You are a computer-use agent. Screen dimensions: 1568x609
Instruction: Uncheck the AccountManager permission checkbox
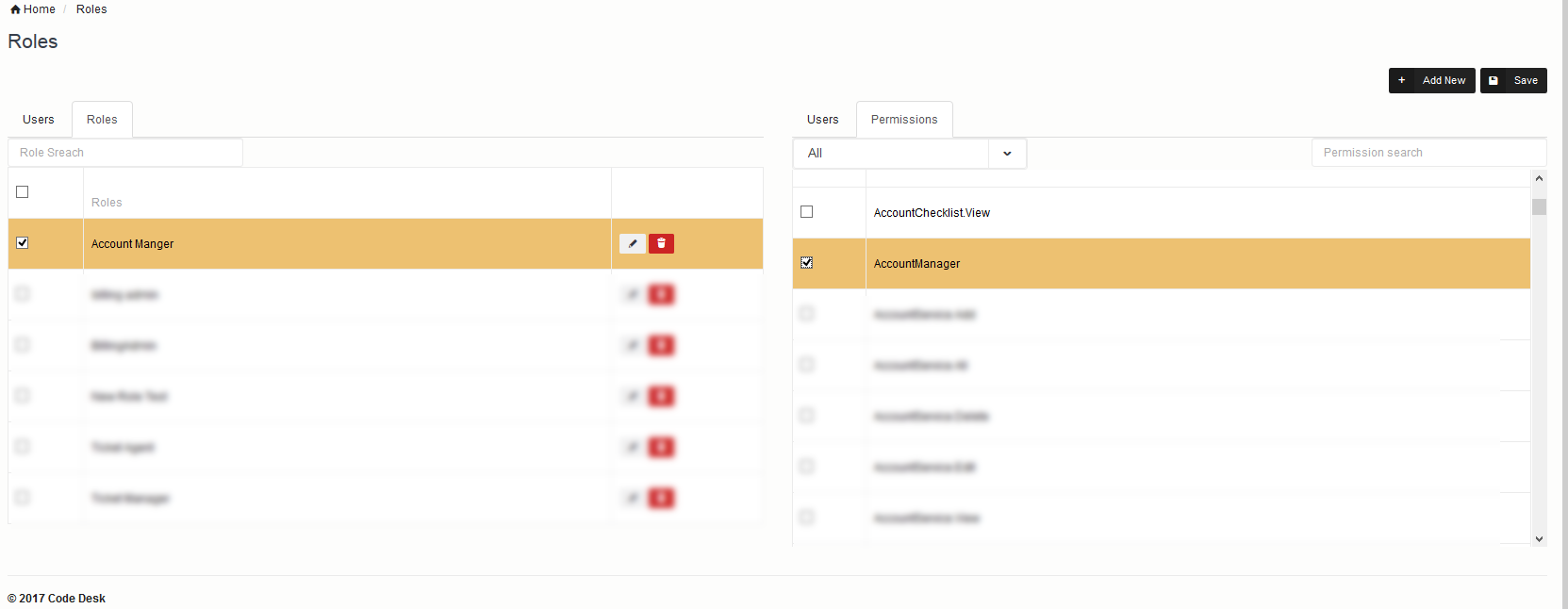coord(807,263)
